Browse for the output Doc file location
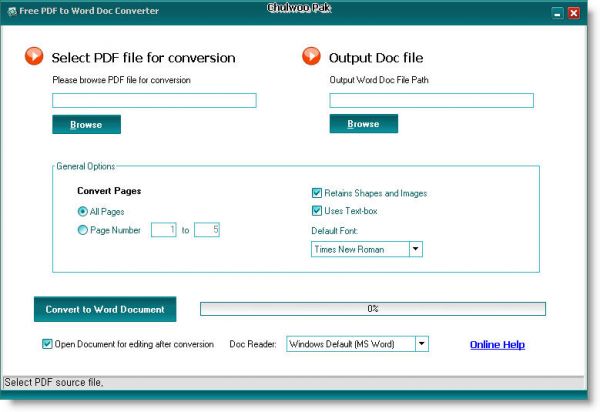 point(364,124)
